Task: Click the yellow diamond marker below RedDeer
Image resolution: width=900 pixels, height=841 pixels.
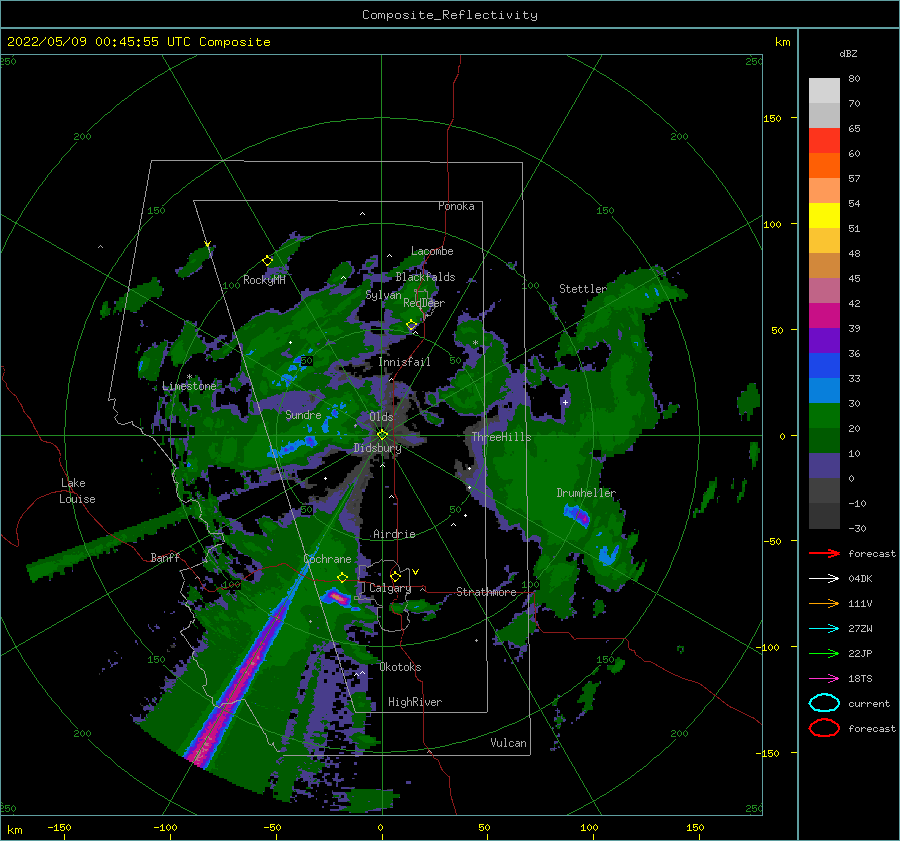Action: tap(412, 325)
